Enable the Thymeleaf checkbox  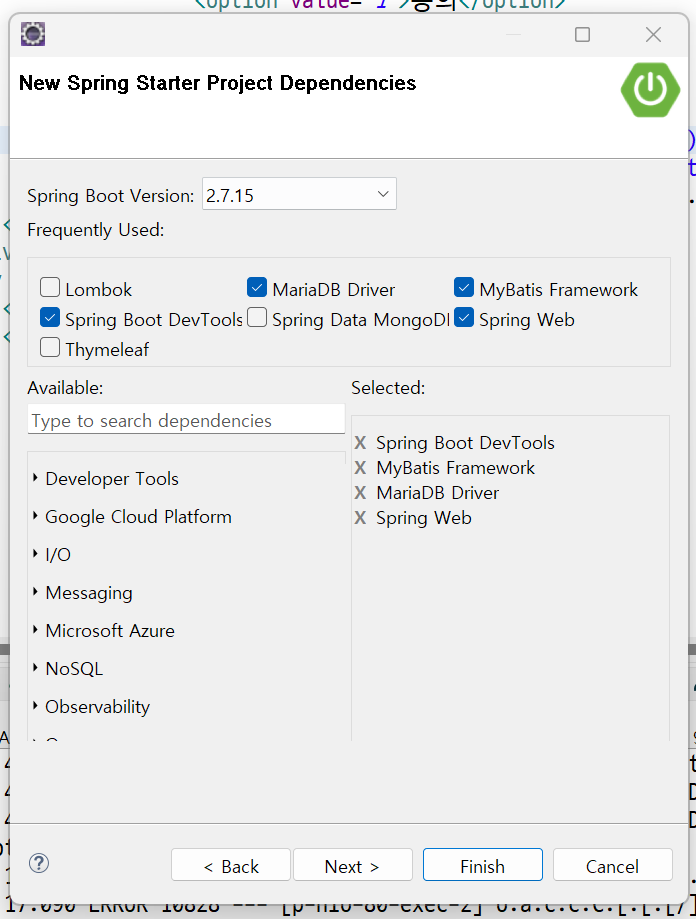point(50,348)
